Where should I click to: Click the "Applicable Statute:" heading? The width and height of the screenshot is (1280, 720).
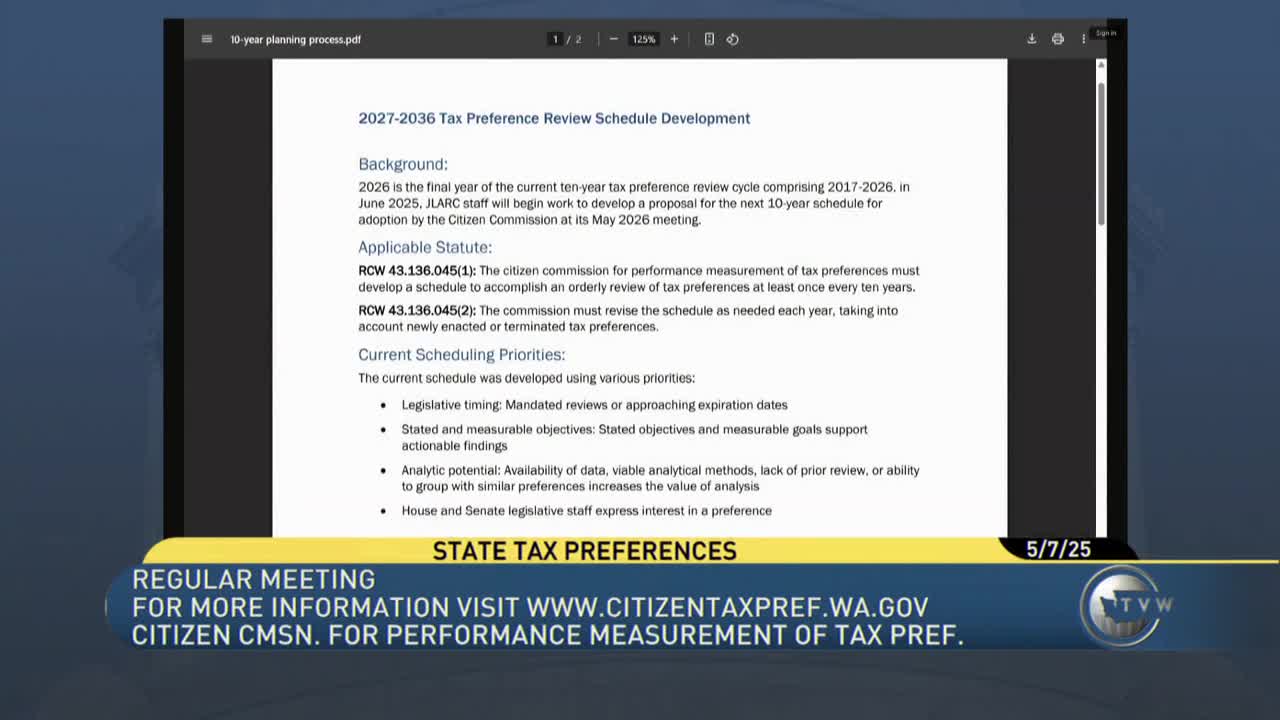425,247
